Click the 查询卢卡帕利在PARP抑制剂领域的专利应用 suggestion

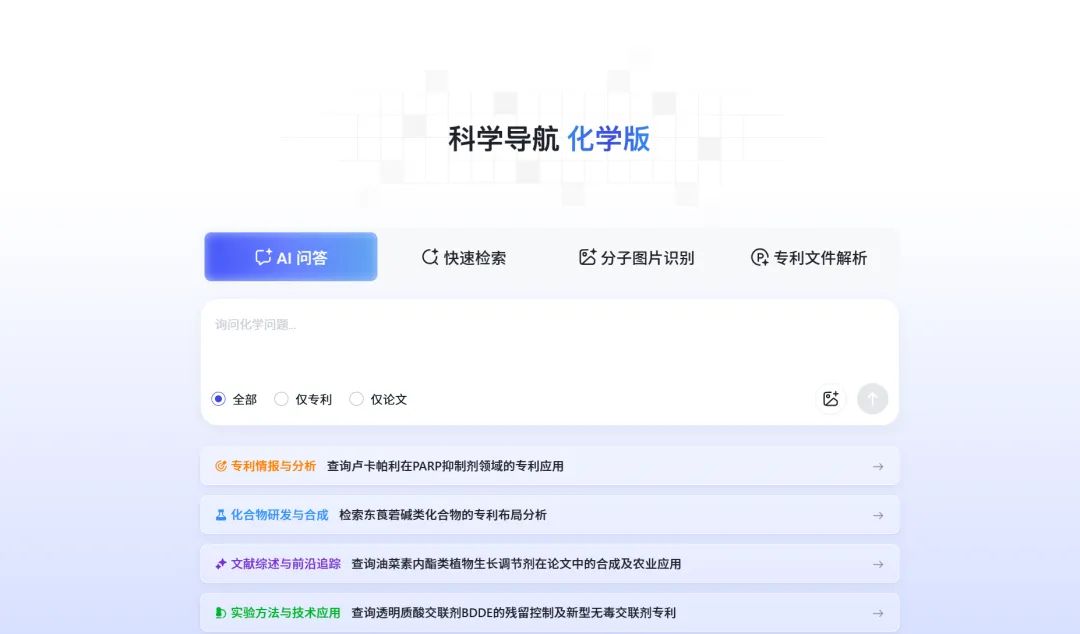point(444,465)
